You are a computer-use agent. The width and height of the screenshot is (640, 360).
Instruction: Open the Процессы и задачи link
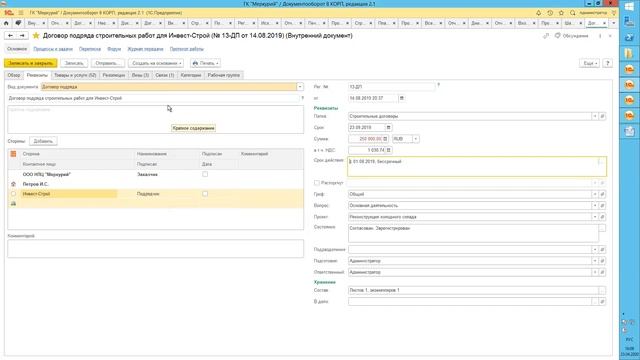53,49
